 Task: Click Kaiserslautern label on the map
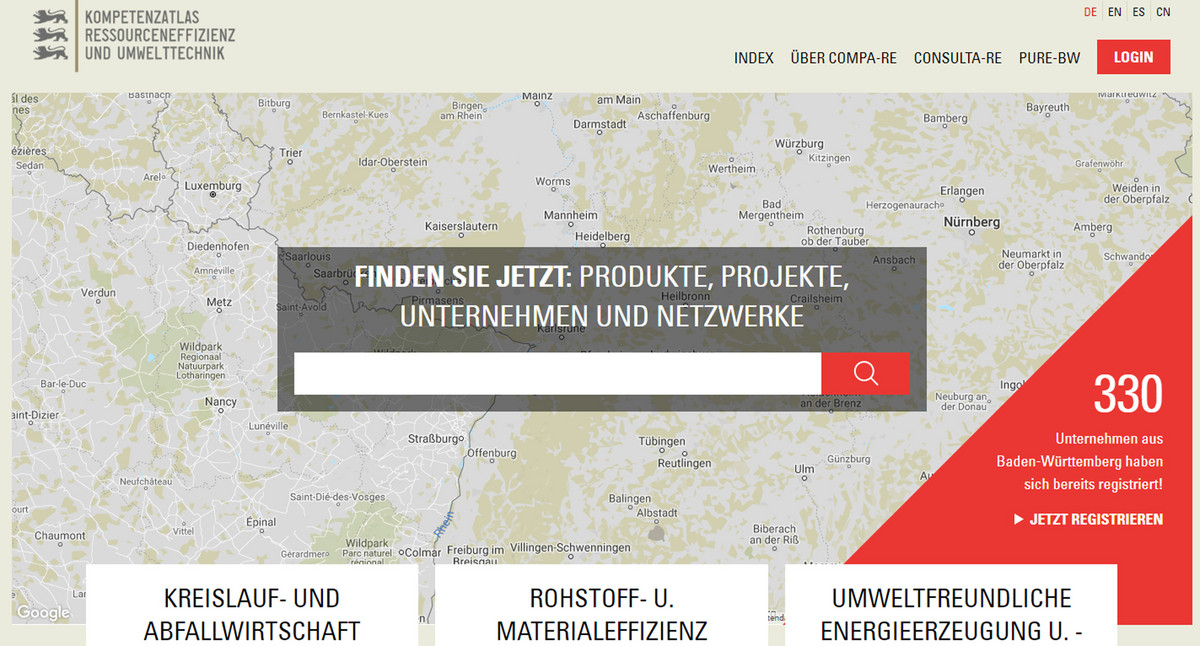pos(461,226)
